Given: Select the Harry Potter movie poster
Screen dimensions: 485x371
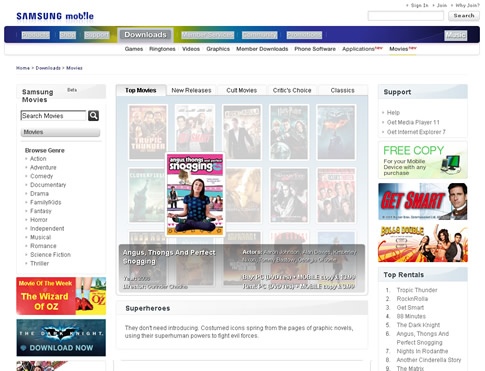Looking at the screenshot, I should point(289,132).
